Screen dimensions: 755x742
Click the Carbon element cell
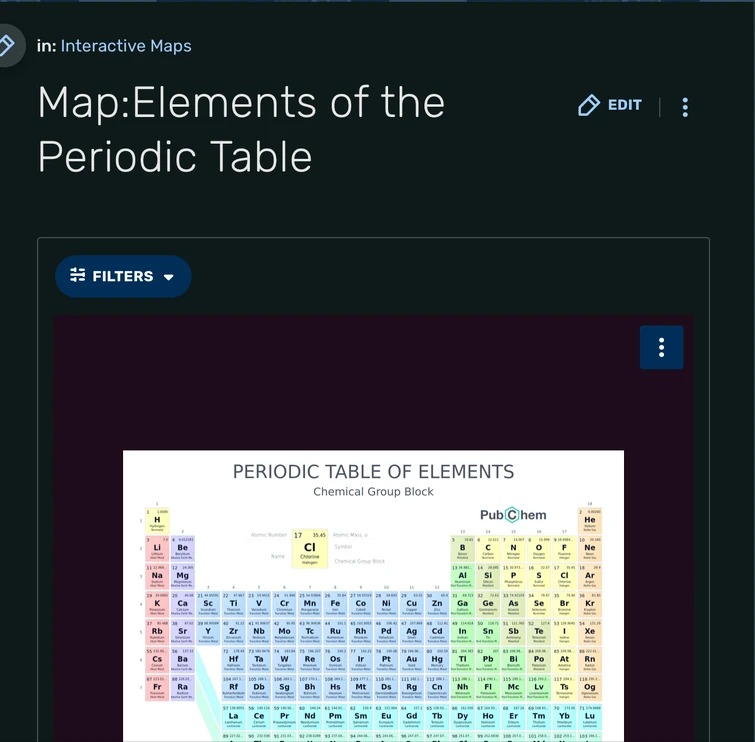488,549
